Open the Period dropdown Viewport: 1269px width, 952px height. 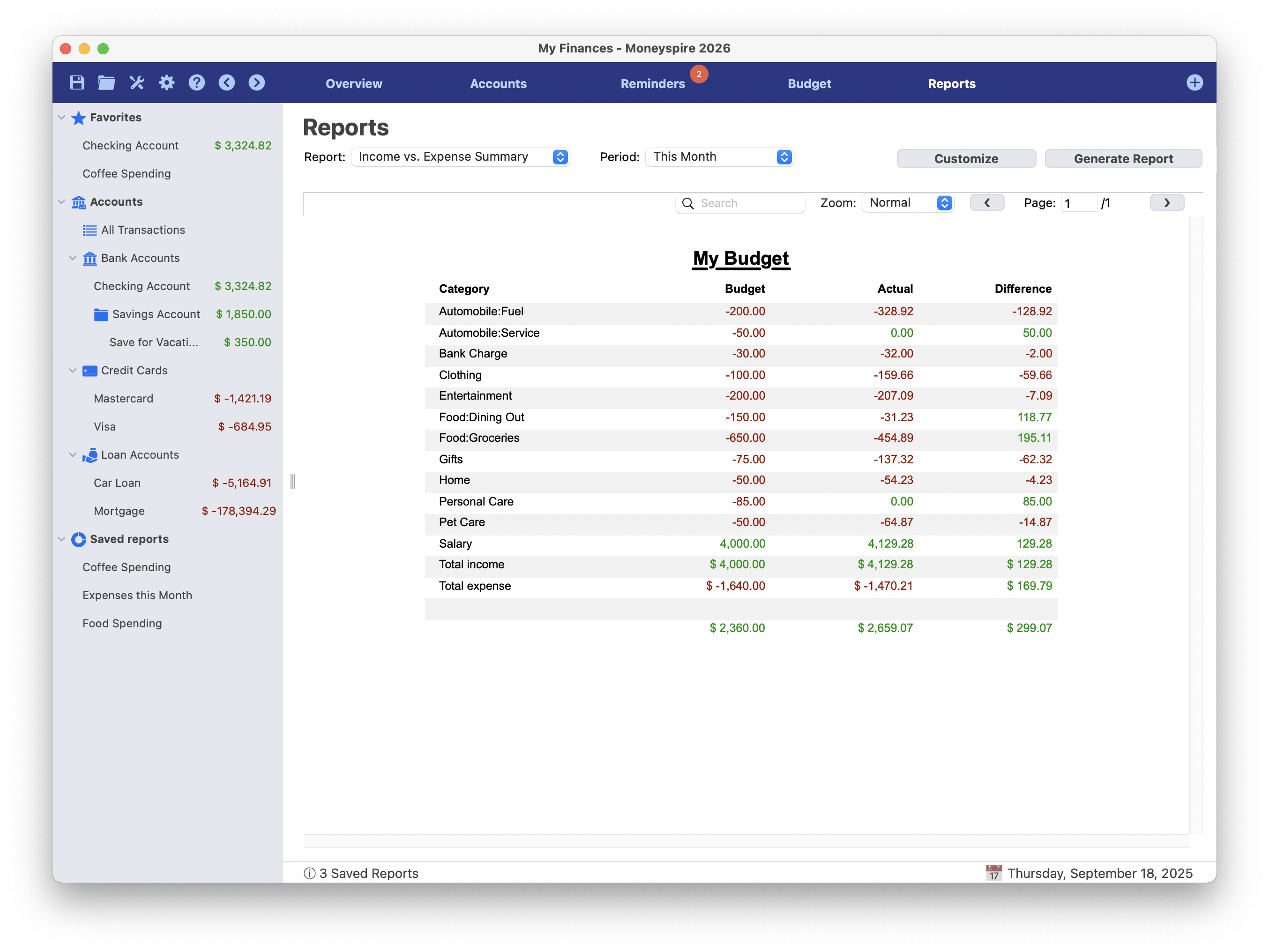[x=719, y=157]
